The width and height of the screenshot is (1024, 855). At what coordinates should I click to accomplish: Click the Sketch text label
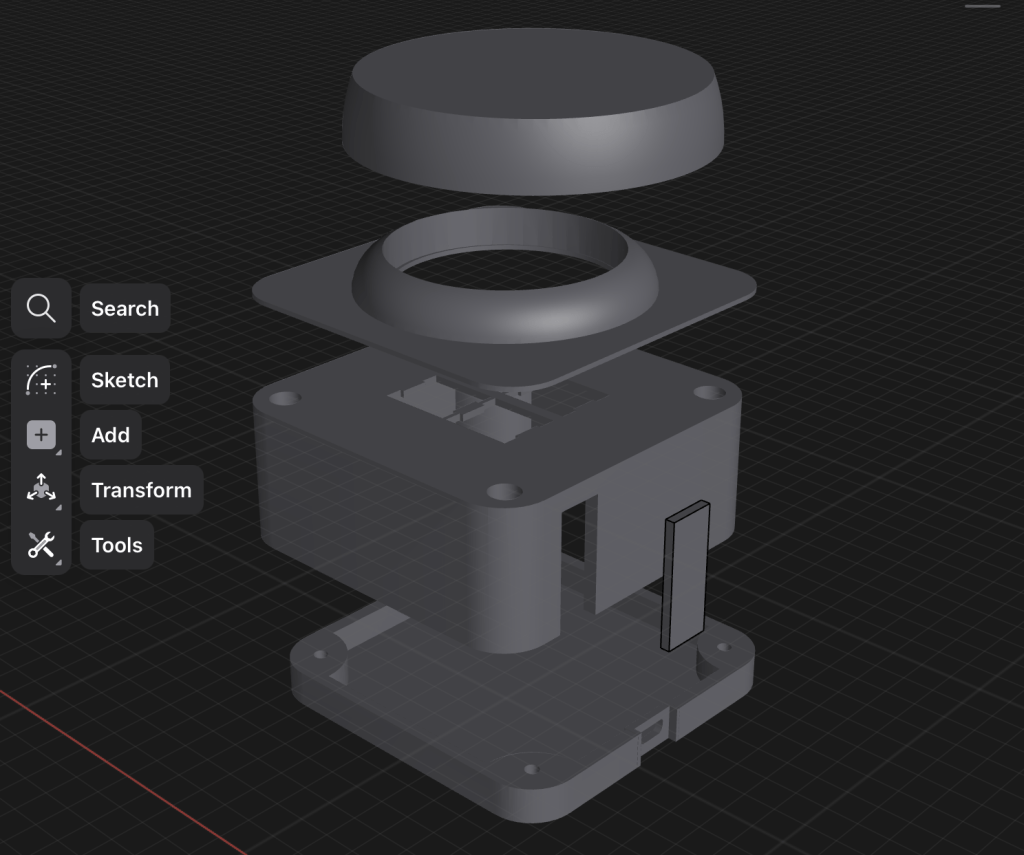pyautogui.click(x=125, y=380)
